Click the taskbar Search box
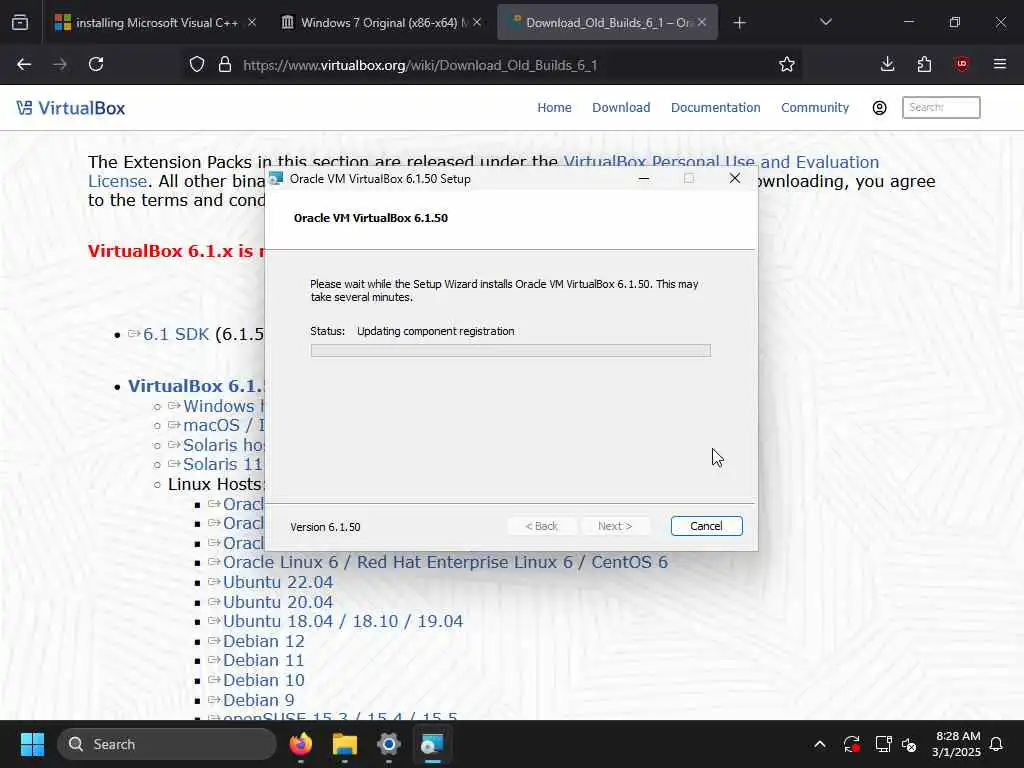1024x768 pixels. click(167, 744)
